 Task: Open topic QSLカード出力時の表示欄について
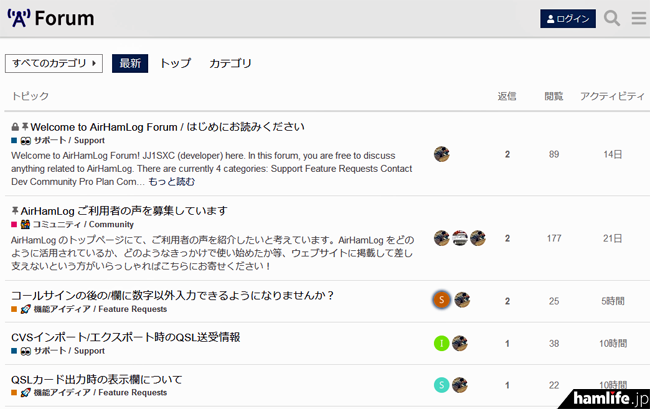tap(96, 379)
